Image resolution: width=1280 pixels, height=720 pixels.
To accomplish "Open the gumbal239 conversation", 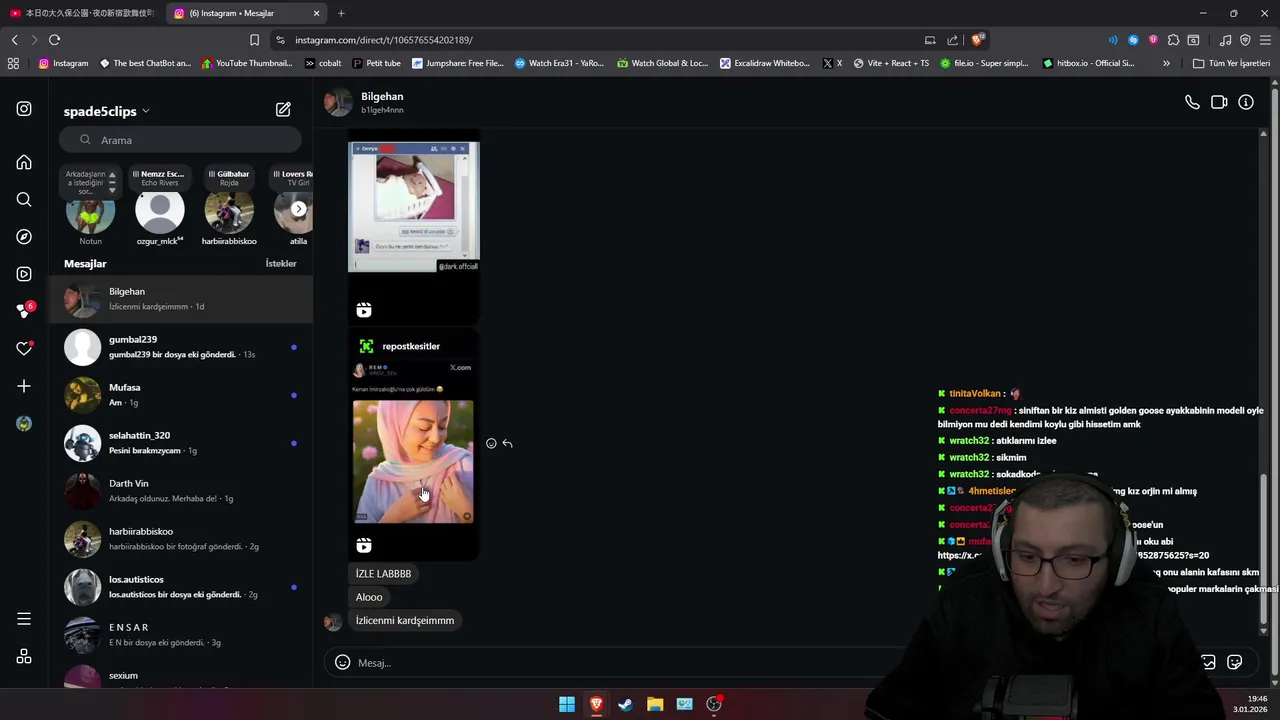I will [181, 347].
